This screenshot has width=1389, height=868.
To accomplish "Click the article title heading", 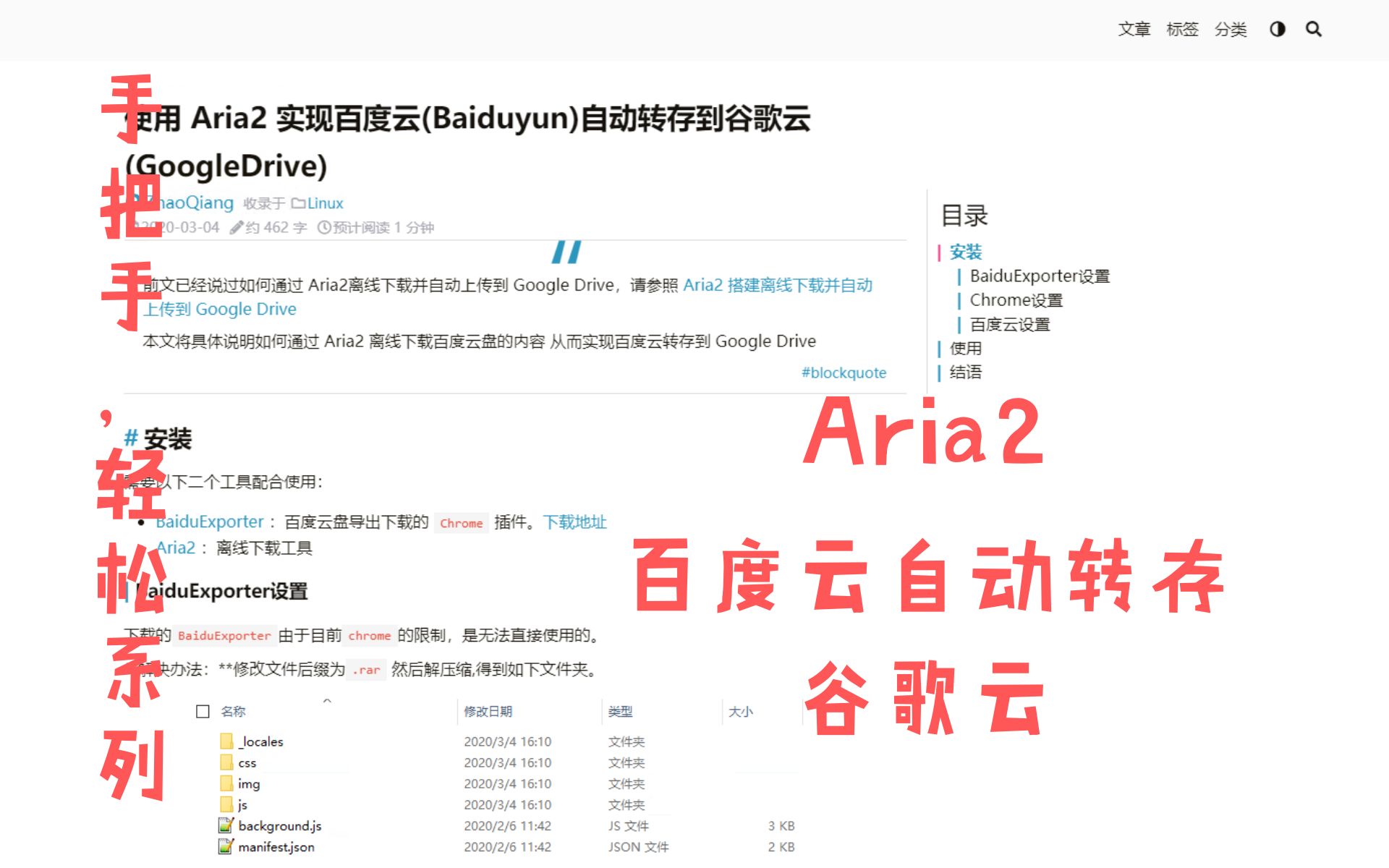I will coord(468,142).
